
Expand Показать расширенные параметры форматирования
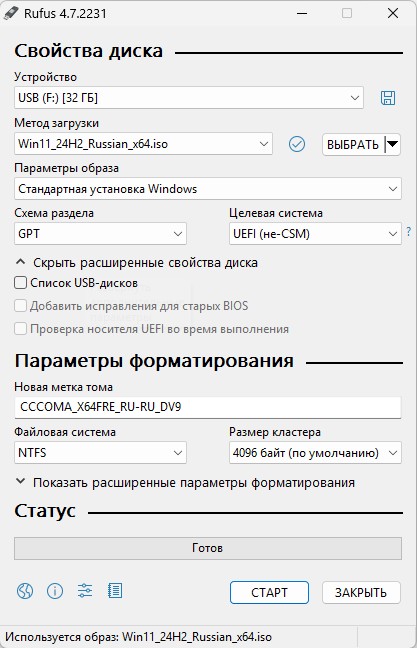185,483
